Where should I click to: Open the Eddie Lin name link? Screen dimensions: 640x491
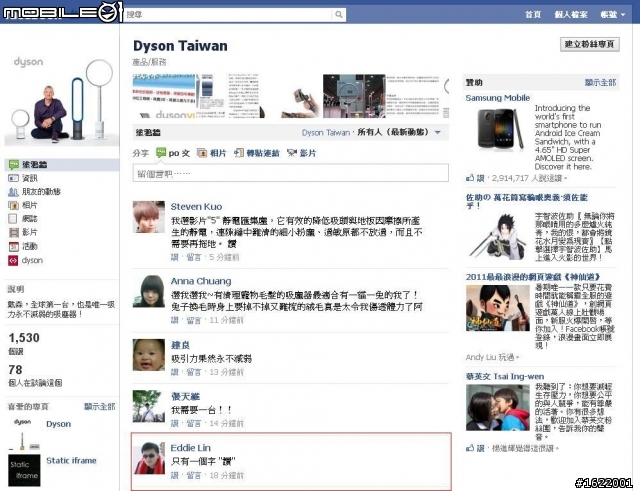[191, 448]
